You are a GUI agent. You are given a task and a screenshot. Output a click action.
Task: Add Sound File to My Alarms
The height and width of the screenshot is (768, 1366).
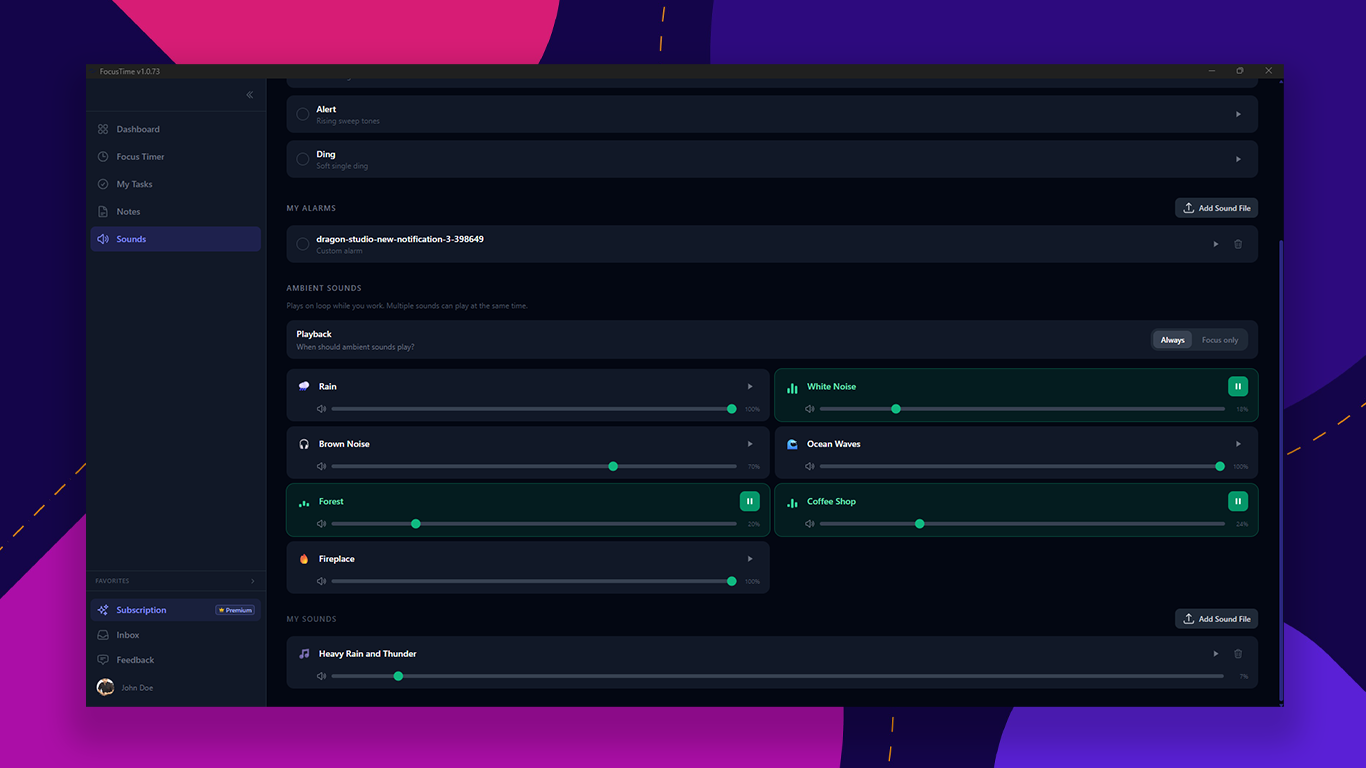point(1216,208)
